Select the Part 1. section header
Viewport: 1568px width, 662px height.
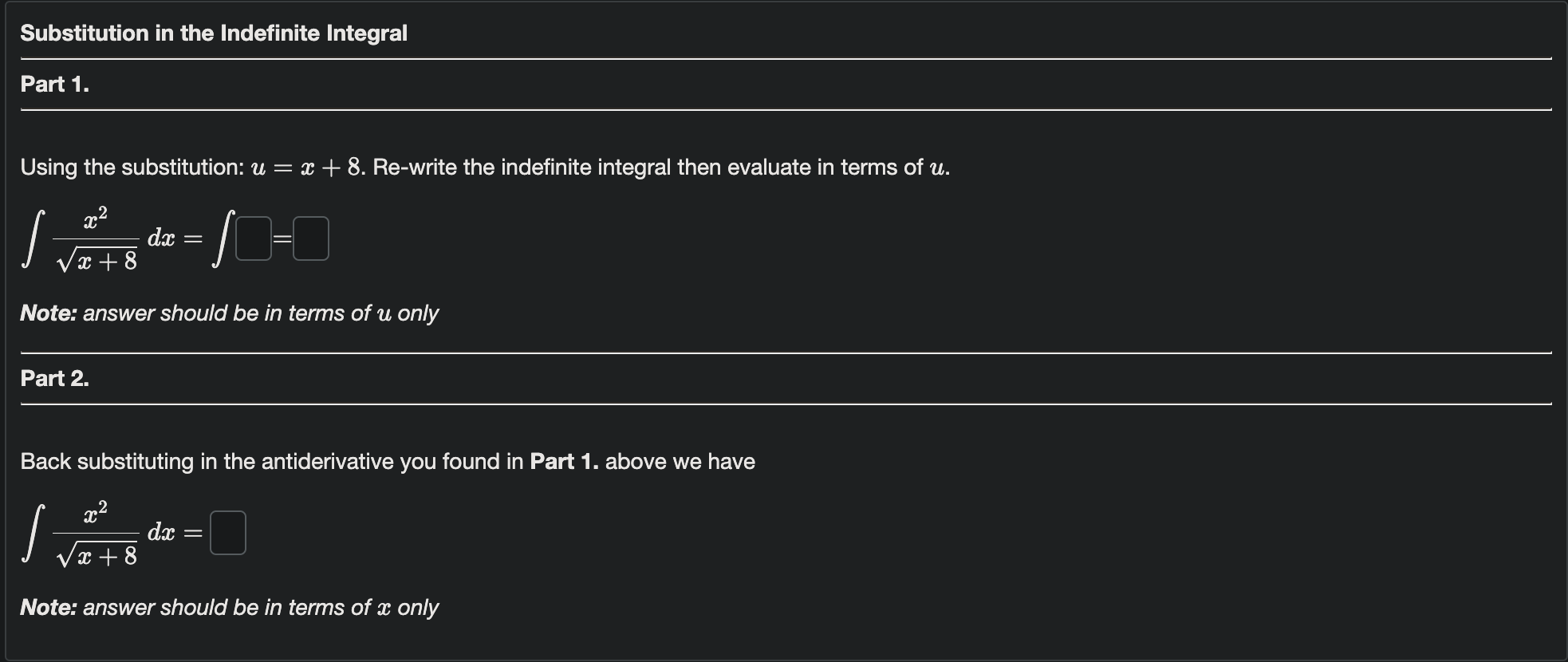pos(55,84)
